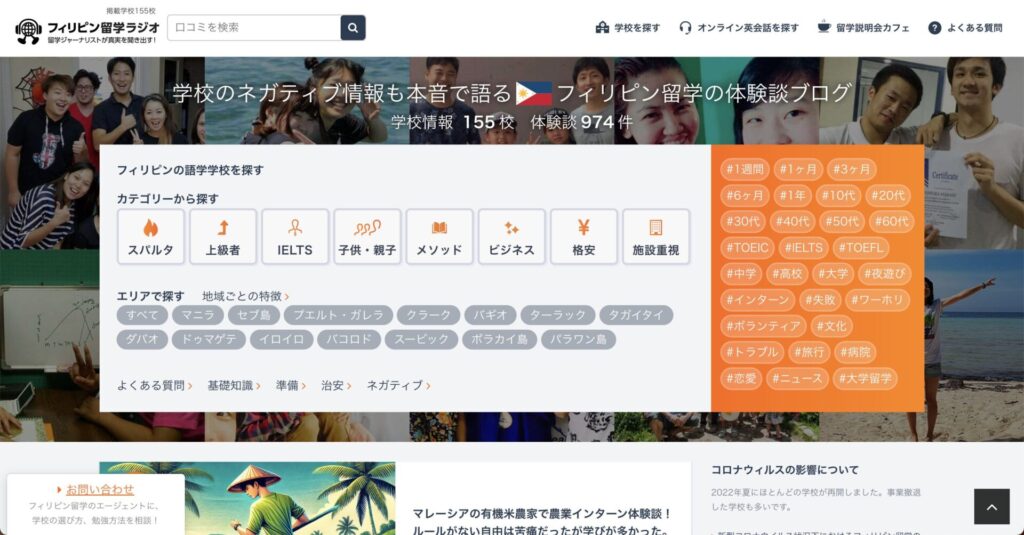Screen dimensions: 1024x535
Task: Click the コロナウィルスの影響について heading
Action: coord(784,470)
